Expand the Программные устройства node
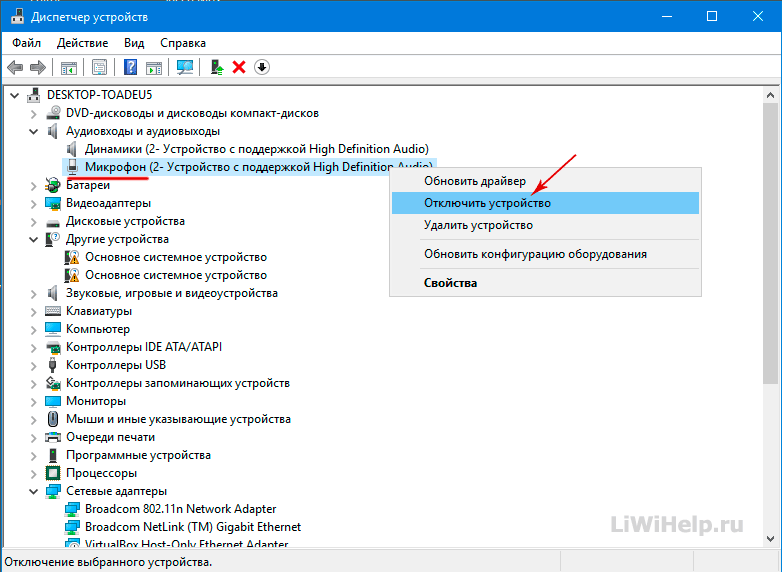Viewport: 782px width, 572px height. click(33, 456)
